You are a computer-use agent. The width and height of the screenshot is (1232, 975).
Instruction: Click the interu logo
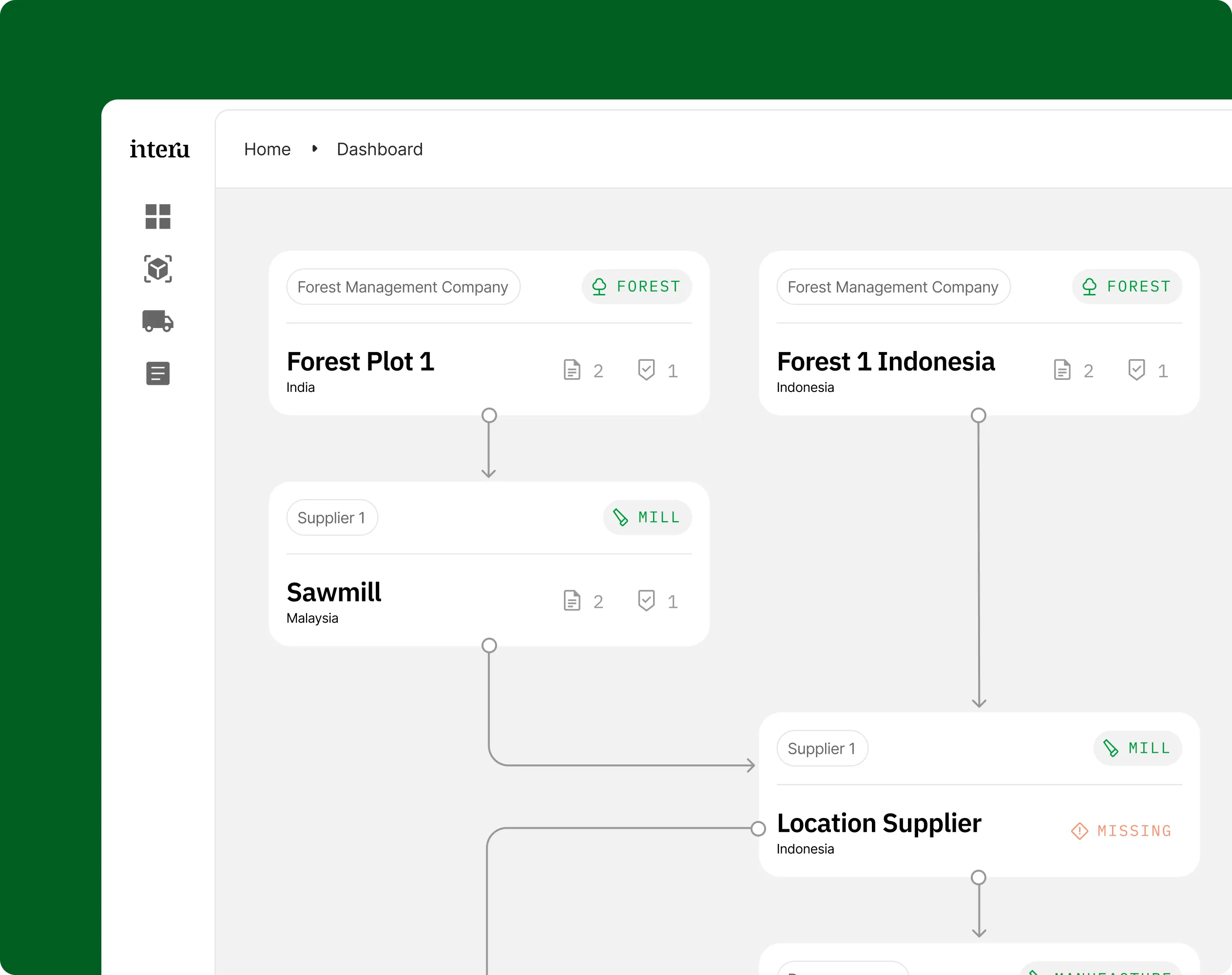(159, 149)
